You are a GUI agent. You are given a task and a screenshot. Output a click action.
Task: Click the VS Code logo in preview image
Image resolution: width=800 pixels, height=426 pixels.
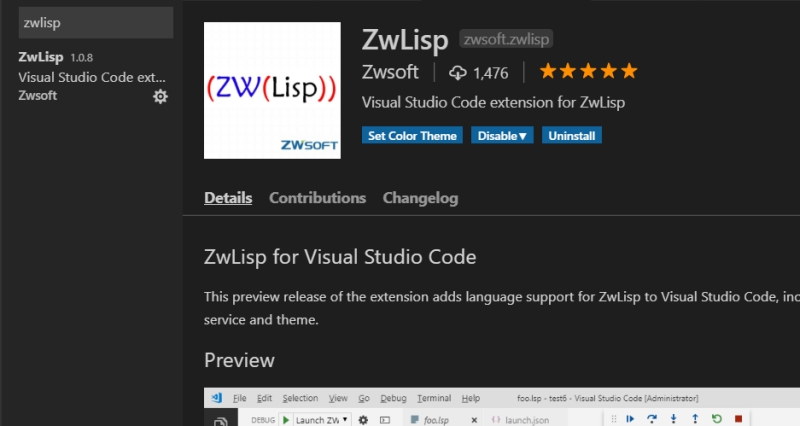(217, 398)
